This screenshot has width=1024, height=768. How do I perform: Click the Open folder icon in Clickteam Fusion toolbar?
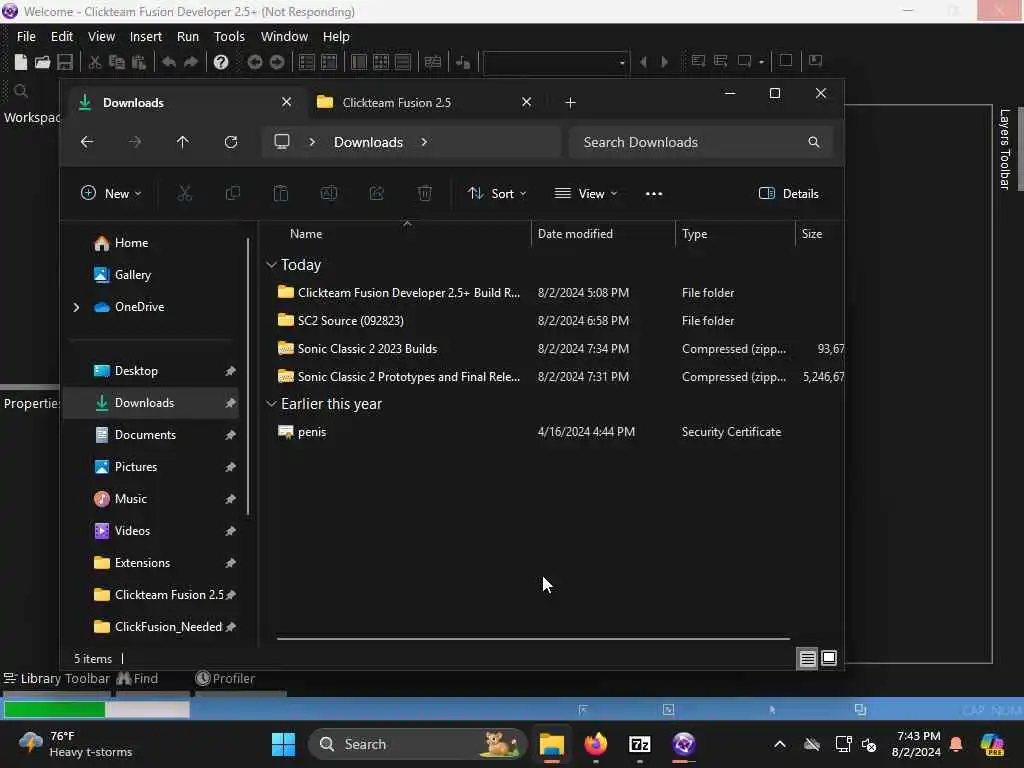click(42, 62)
